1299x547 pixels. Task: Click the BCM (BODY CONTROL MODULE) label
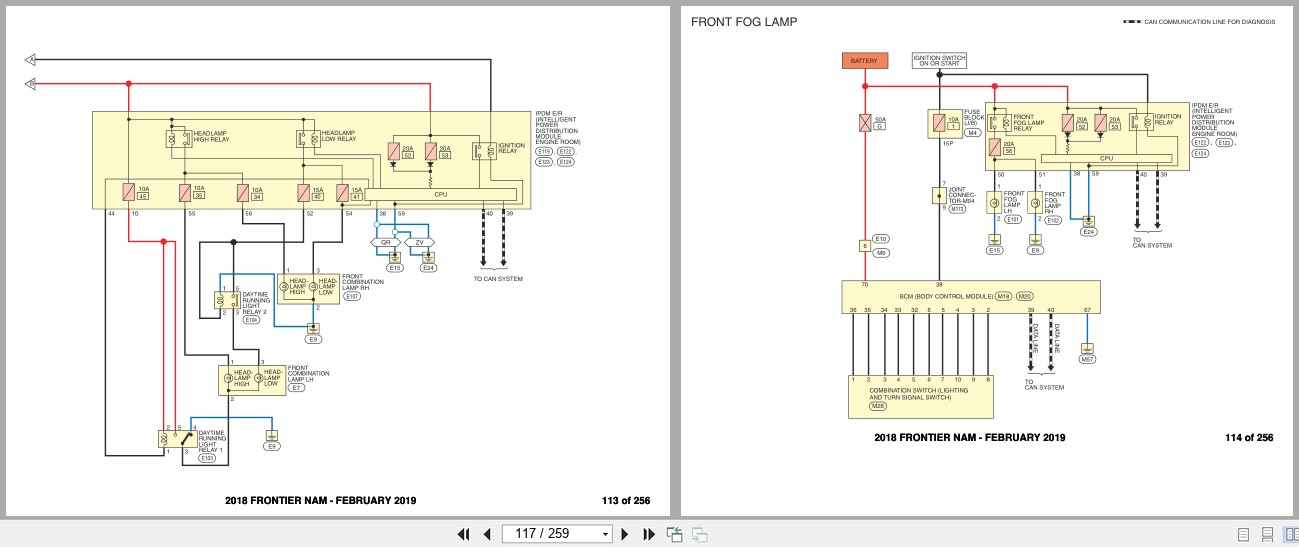(x=946, y=296)
